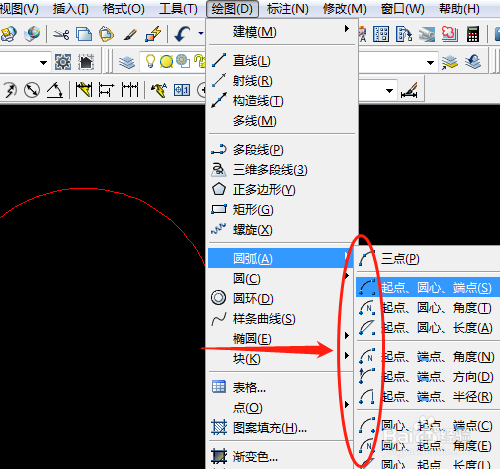
Task: Click the continue dimension icon
Action: (x=130, y=90)
